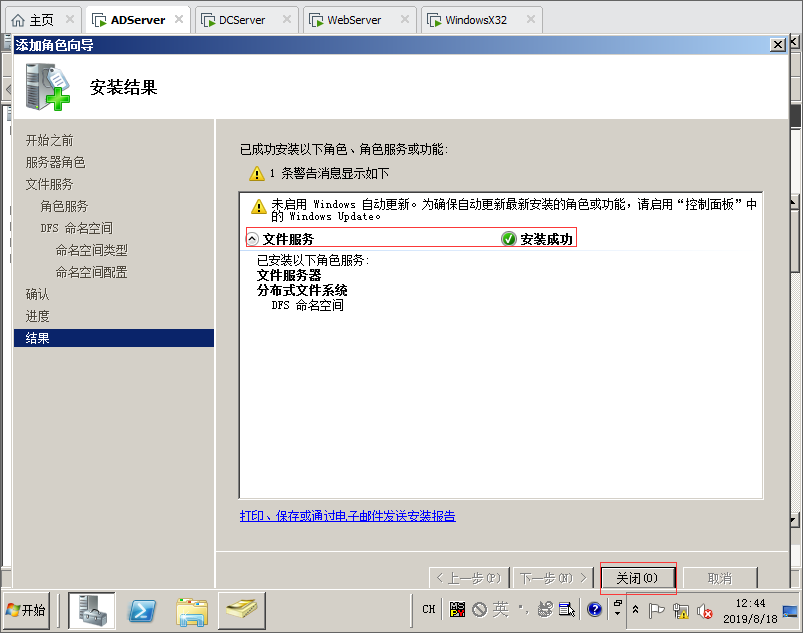Click the disabled circle icon in language bar
The height and width of the screenshot is (633, 803).
point(479,609)
